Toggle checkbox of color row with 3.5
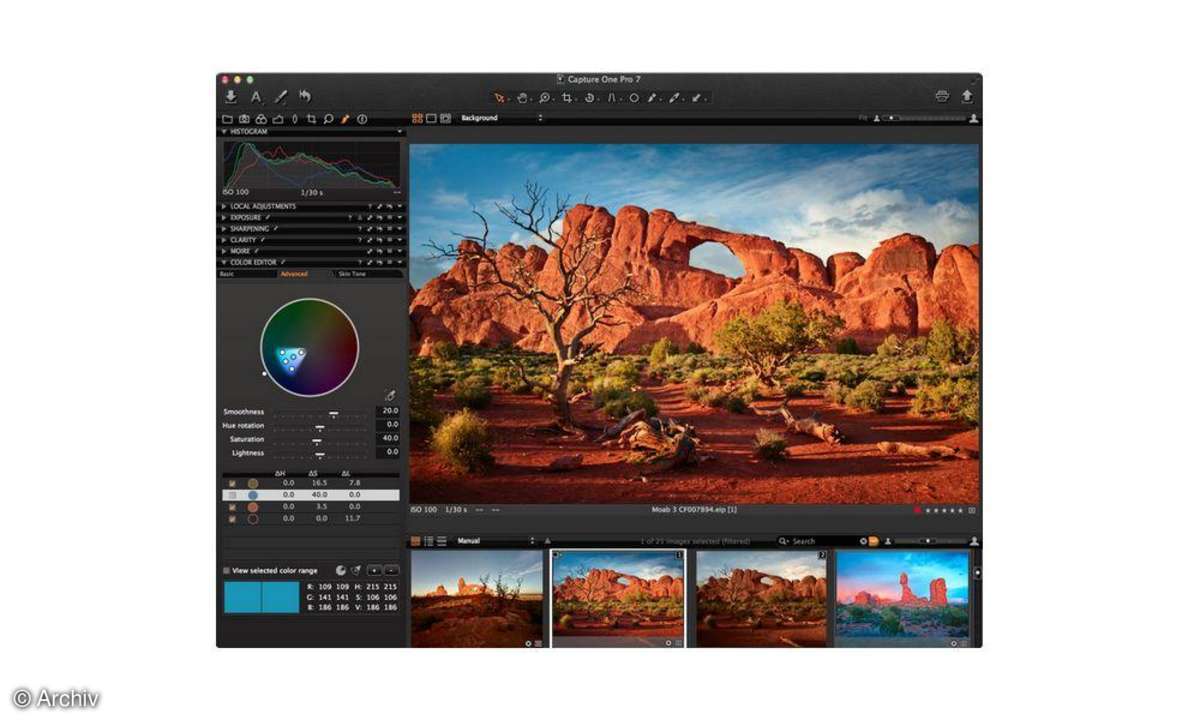Image resolution: width=1200 pixels, height=720 pixels. (x=233, y=507)
